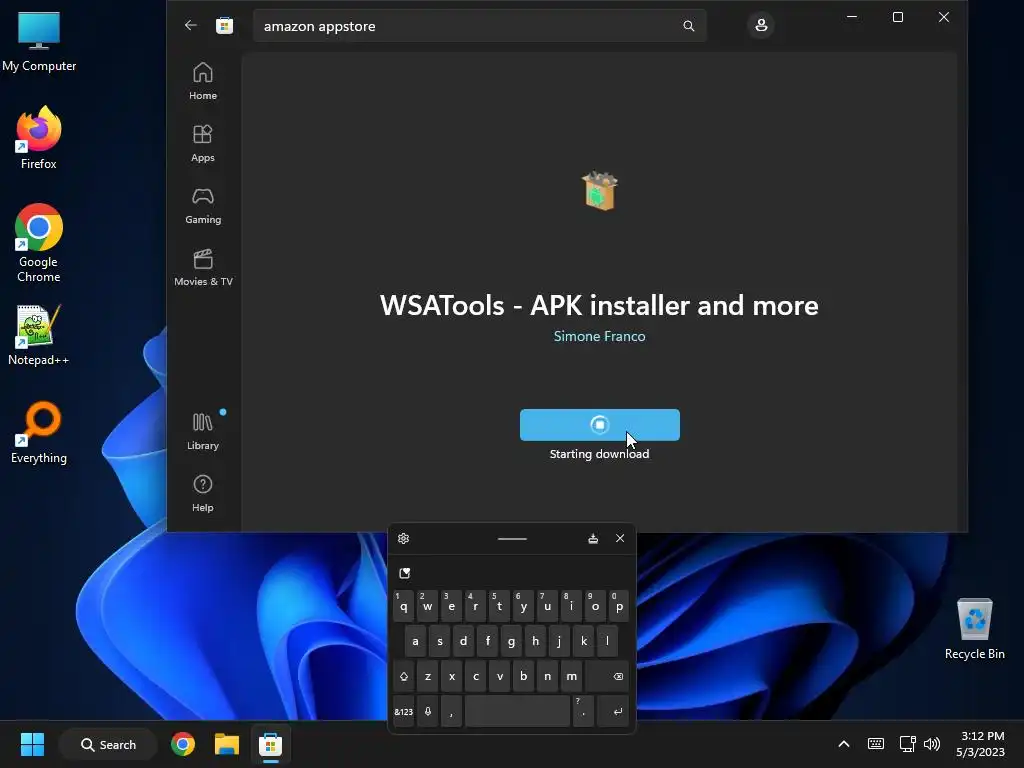Select the Recycle Bin desktop icon
1024x768 pixels.
tap(974, 629)
